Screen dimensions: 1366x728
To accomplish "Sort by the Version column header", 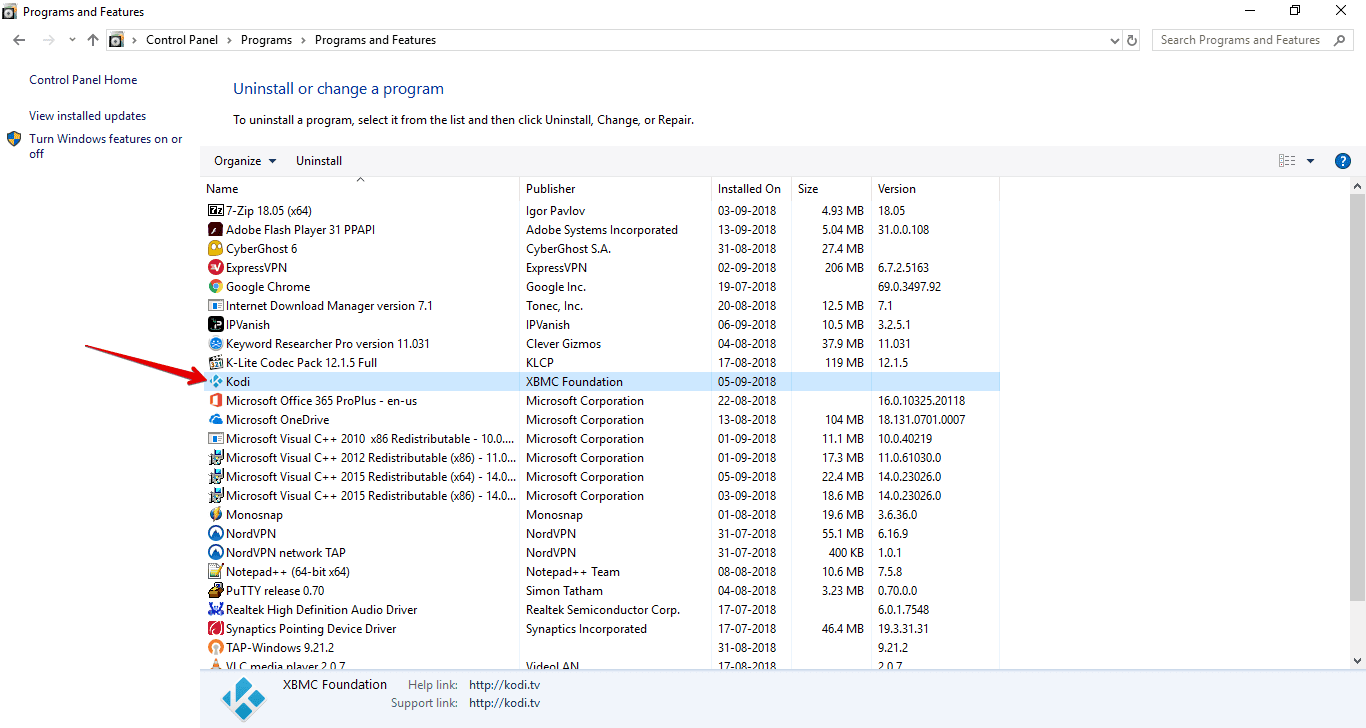I will click(935, 189).
